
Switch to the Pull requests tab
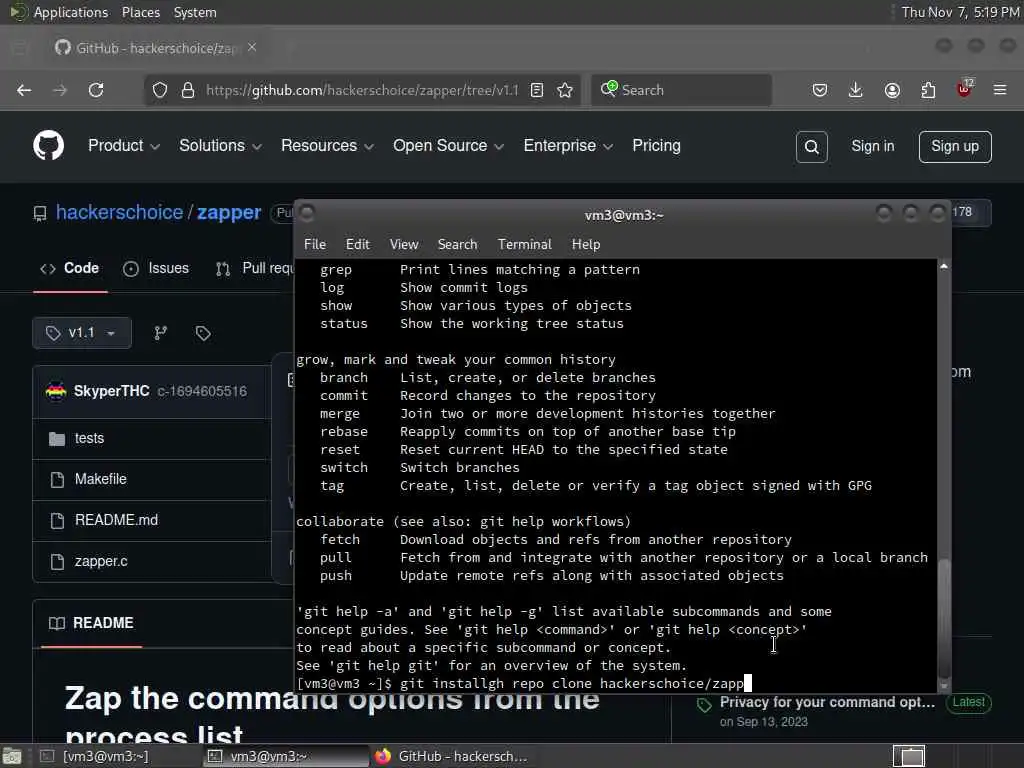255,268
